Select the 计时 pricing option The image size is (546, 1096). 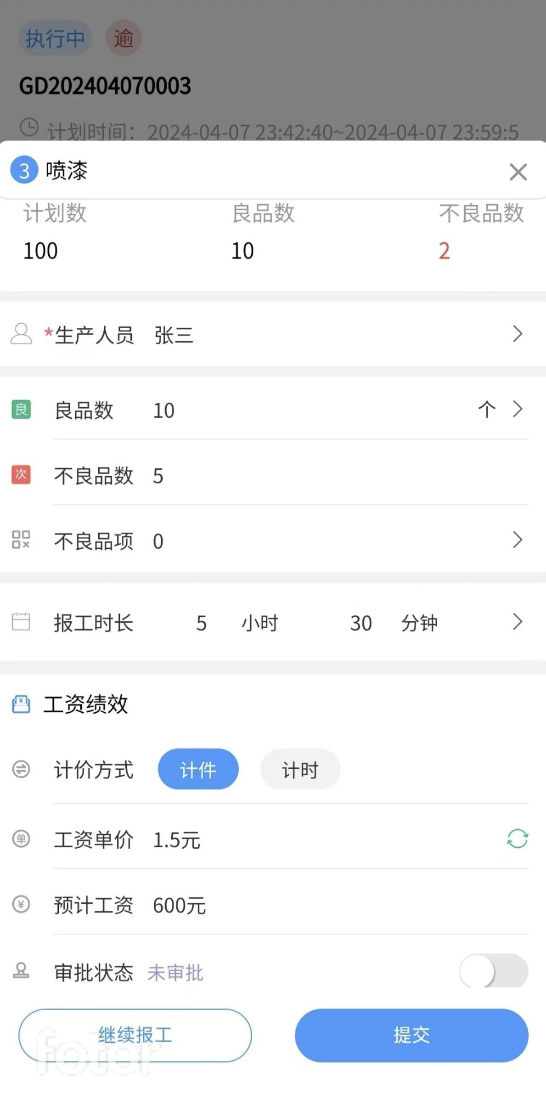[x=300, y=770]
